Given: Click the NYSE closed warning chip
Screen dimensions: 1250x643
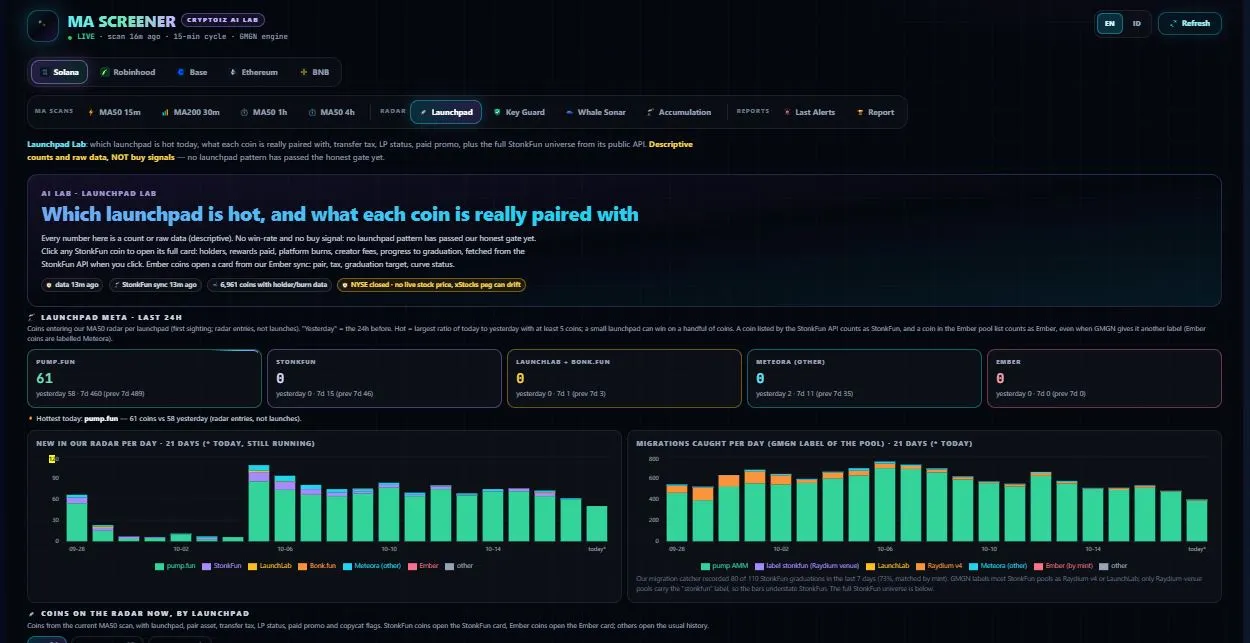Looking at the screenshot, I should point(431,285).
